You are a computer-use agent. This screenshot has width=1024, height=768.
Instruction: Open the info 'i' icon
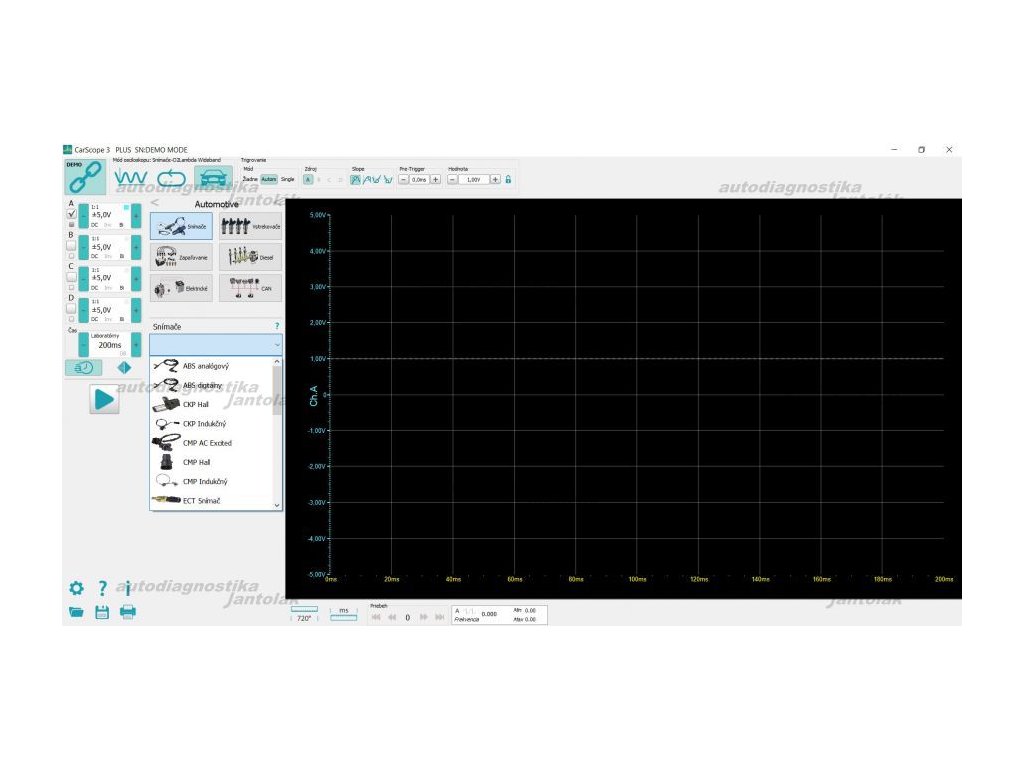click(128, 588)
